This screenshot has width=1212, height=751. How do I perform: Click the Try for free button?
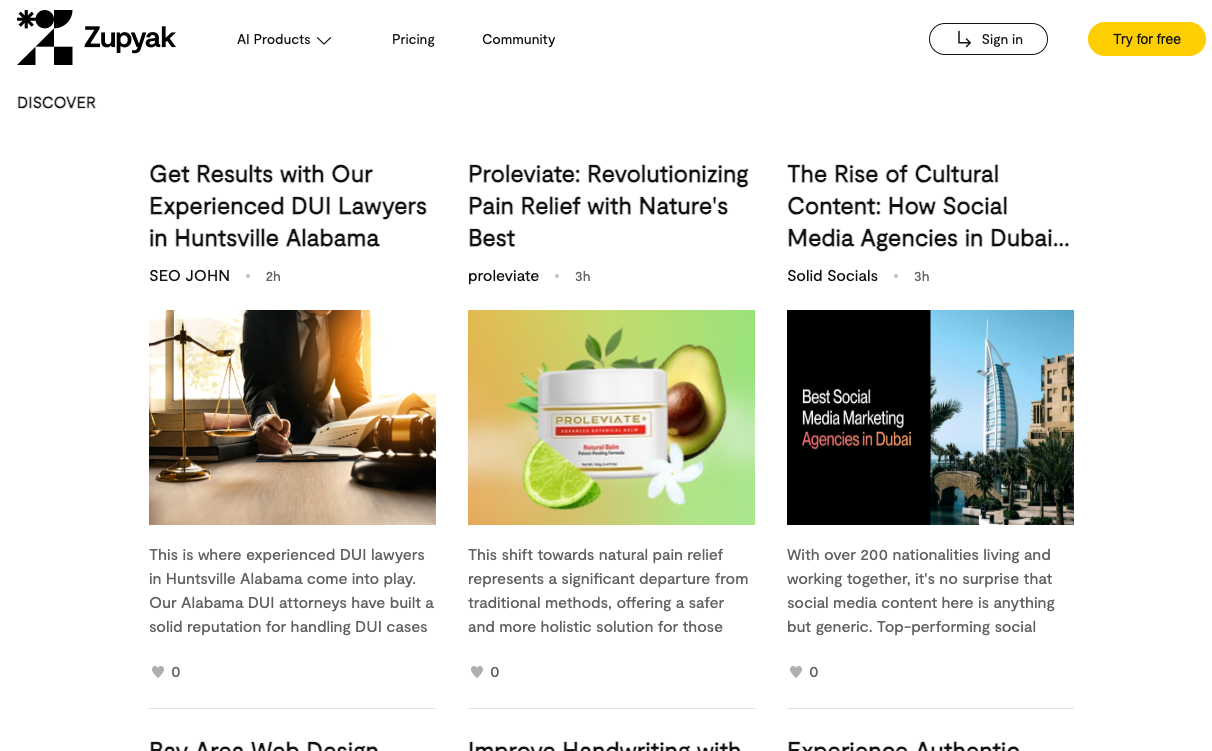pyautogui.click(x=1147, y=39)
